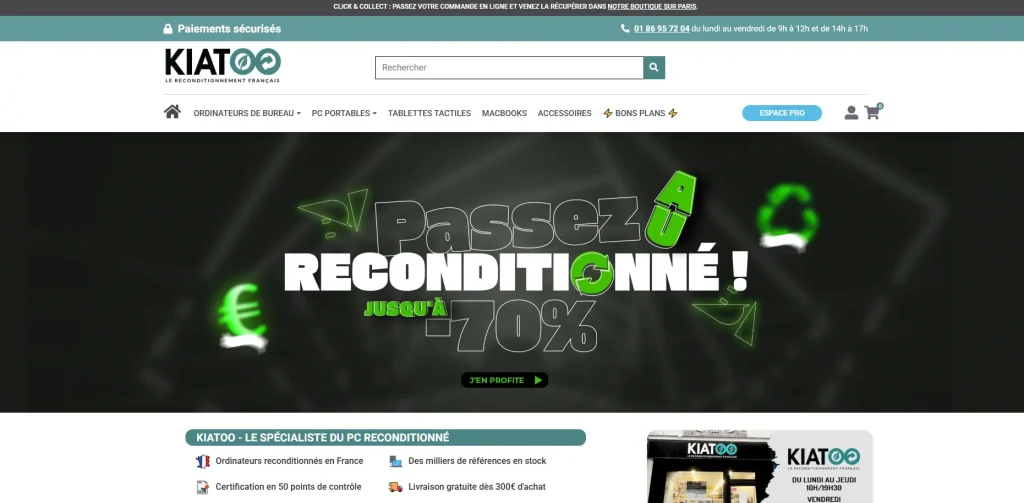Click Certification en 50 points de contrôle
The height and width of the screenshot is (503, 1024).
(288, 487)
